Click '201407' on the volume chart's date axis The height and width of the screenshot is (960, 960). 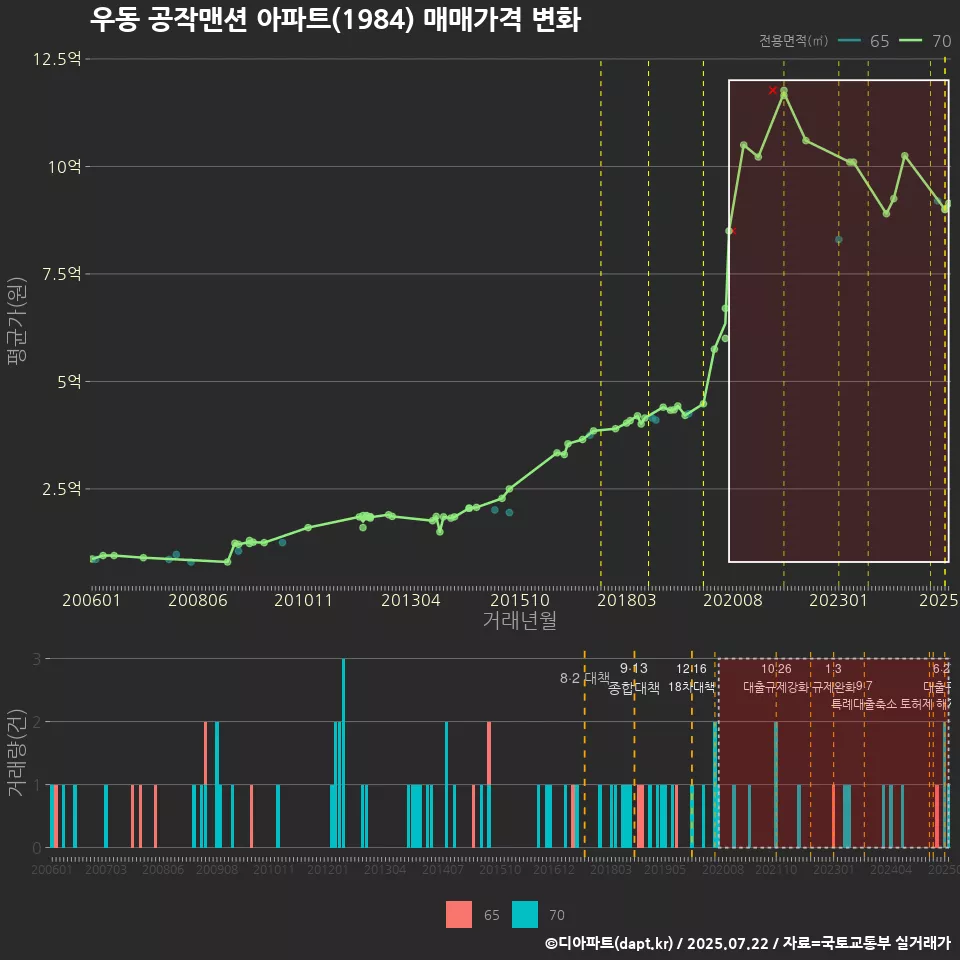443,869
